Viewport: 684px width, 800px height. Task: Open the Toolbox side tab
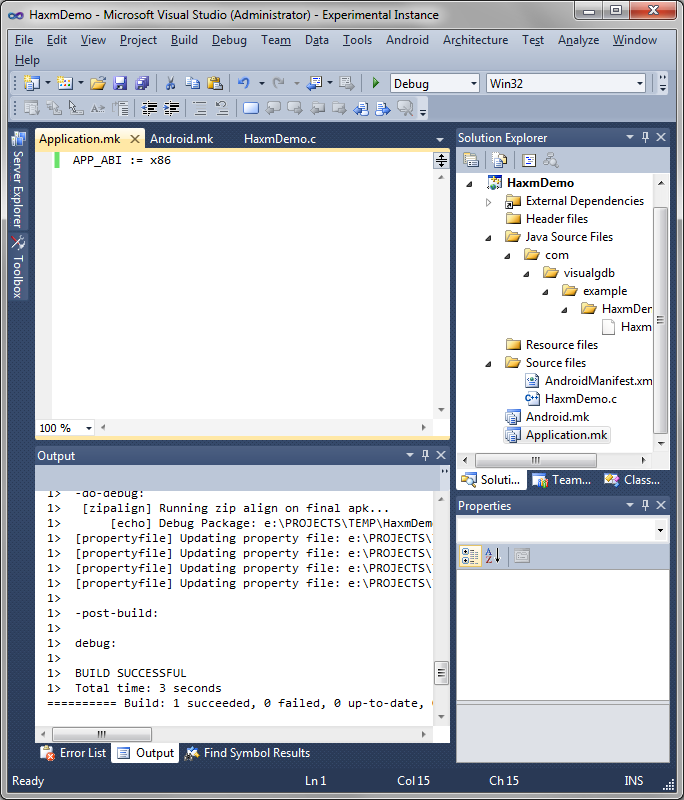click(18, 267)
